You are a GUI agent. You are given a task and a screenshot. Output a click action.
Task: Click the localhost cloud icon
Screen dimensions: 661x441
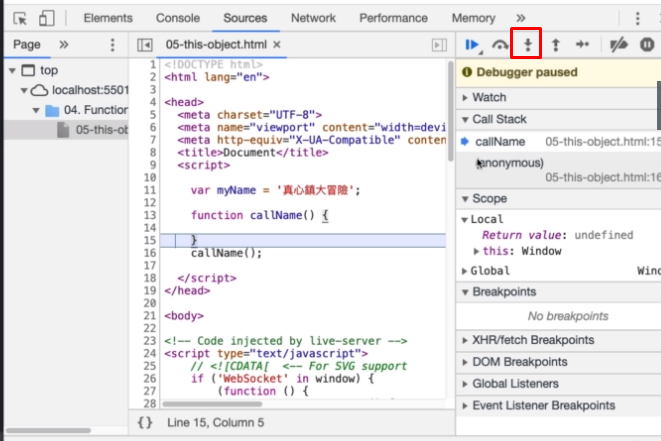point(40,90)
